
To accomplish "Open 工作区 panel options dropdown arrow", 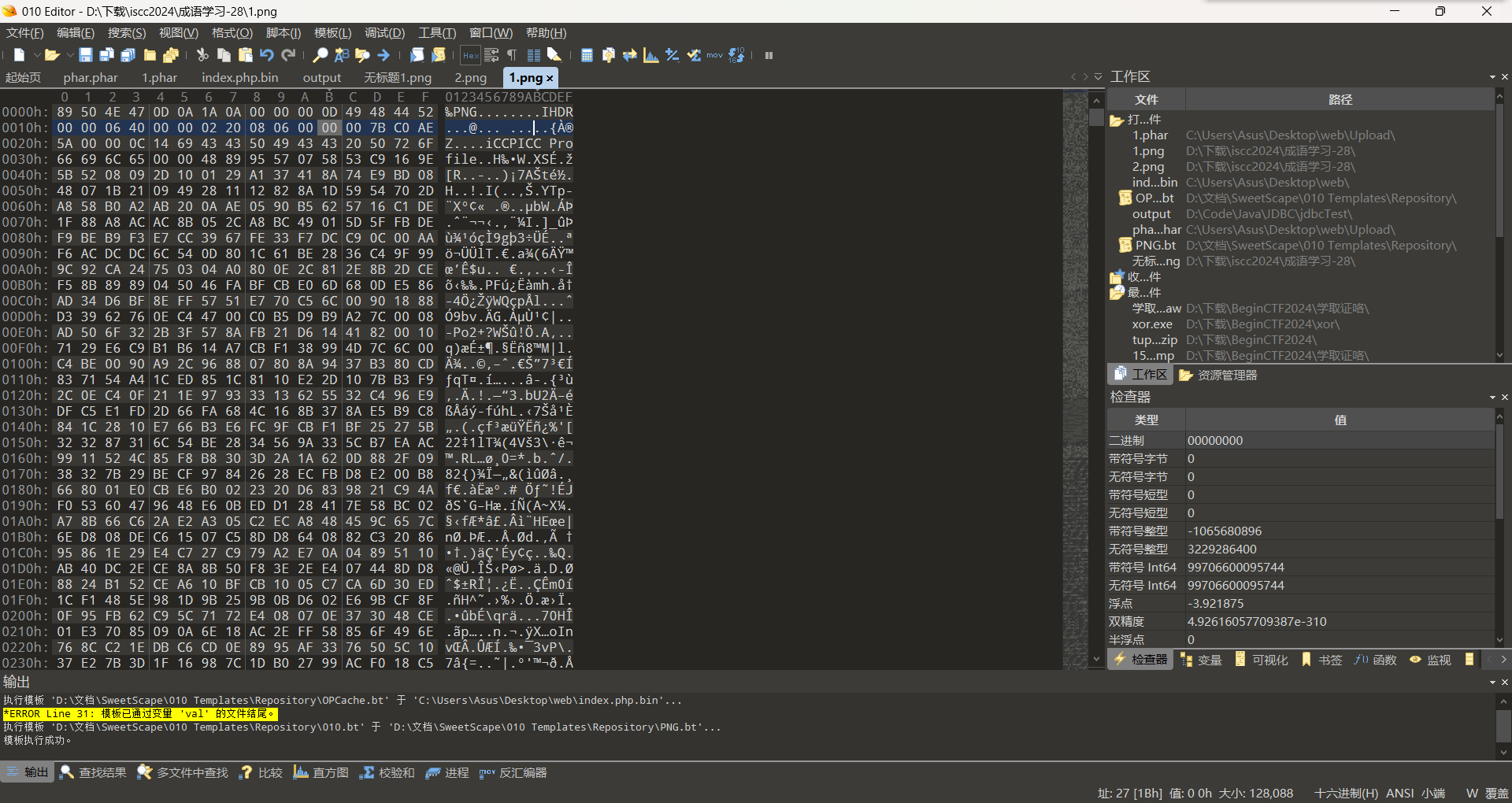I will (1492, 77).
